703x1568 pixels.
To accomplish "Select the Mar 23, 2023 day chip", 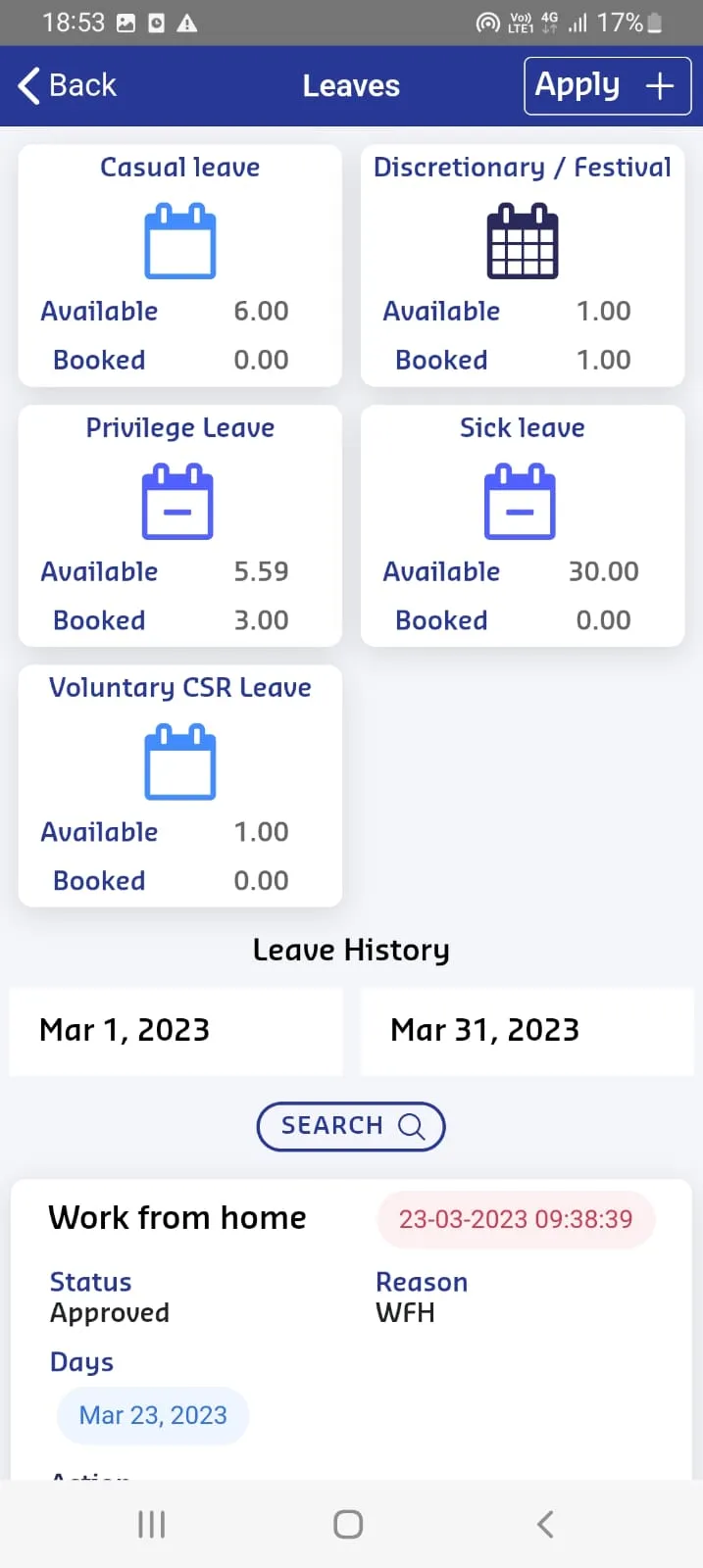I will [x=152, y=1415].
